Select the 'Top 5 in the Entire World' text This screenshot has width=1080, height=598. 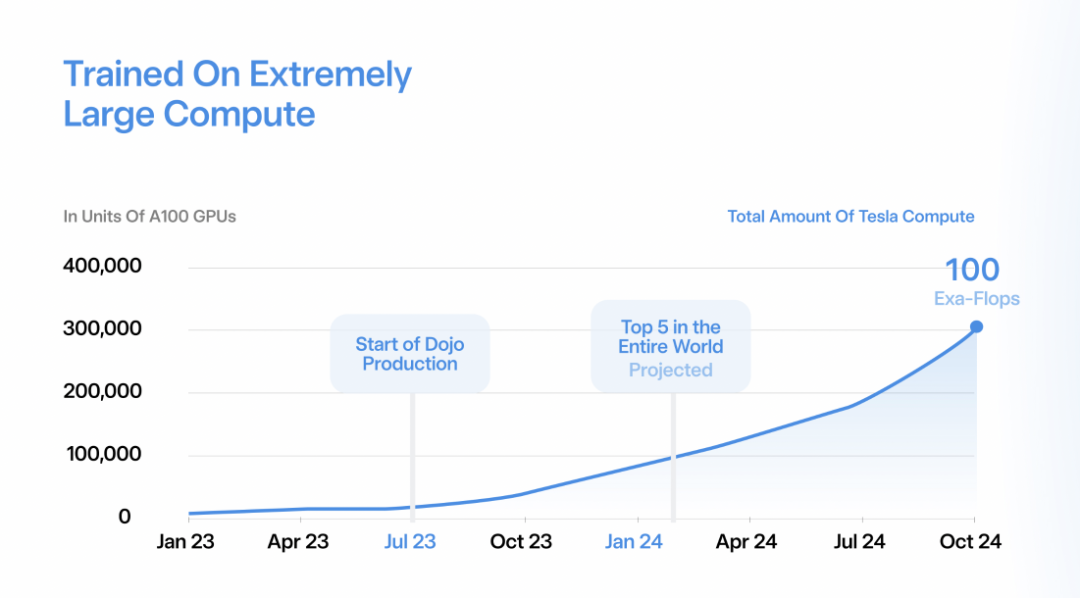click(671, 337)
